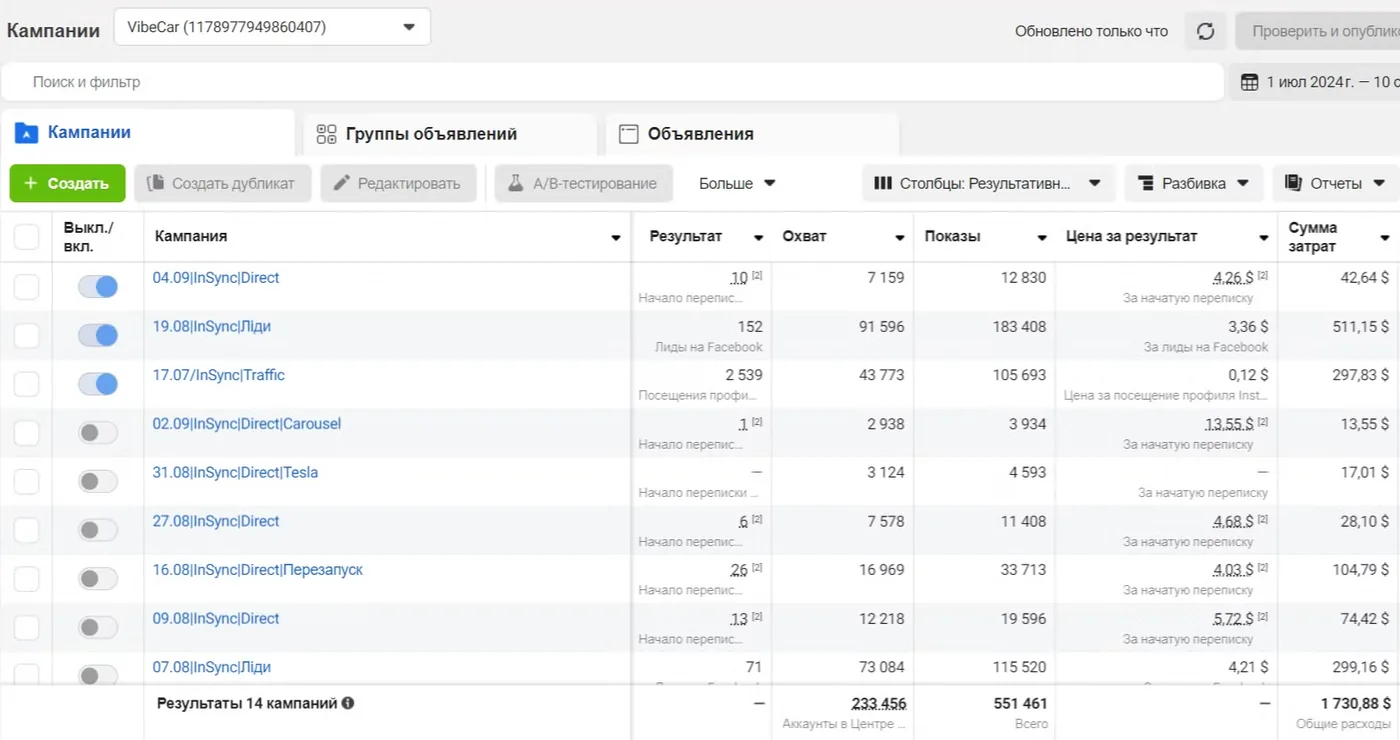The width and height of the screenshot is (1400, 740).
Task: Sort by the Показы column header
Action: [x=952, y=237]
